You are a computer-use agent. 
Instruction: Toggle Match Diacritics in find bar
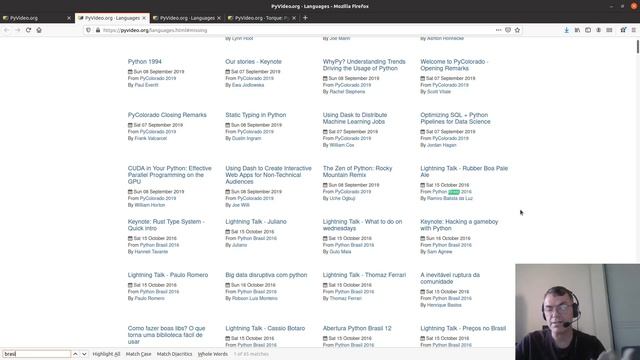point(174,354)
